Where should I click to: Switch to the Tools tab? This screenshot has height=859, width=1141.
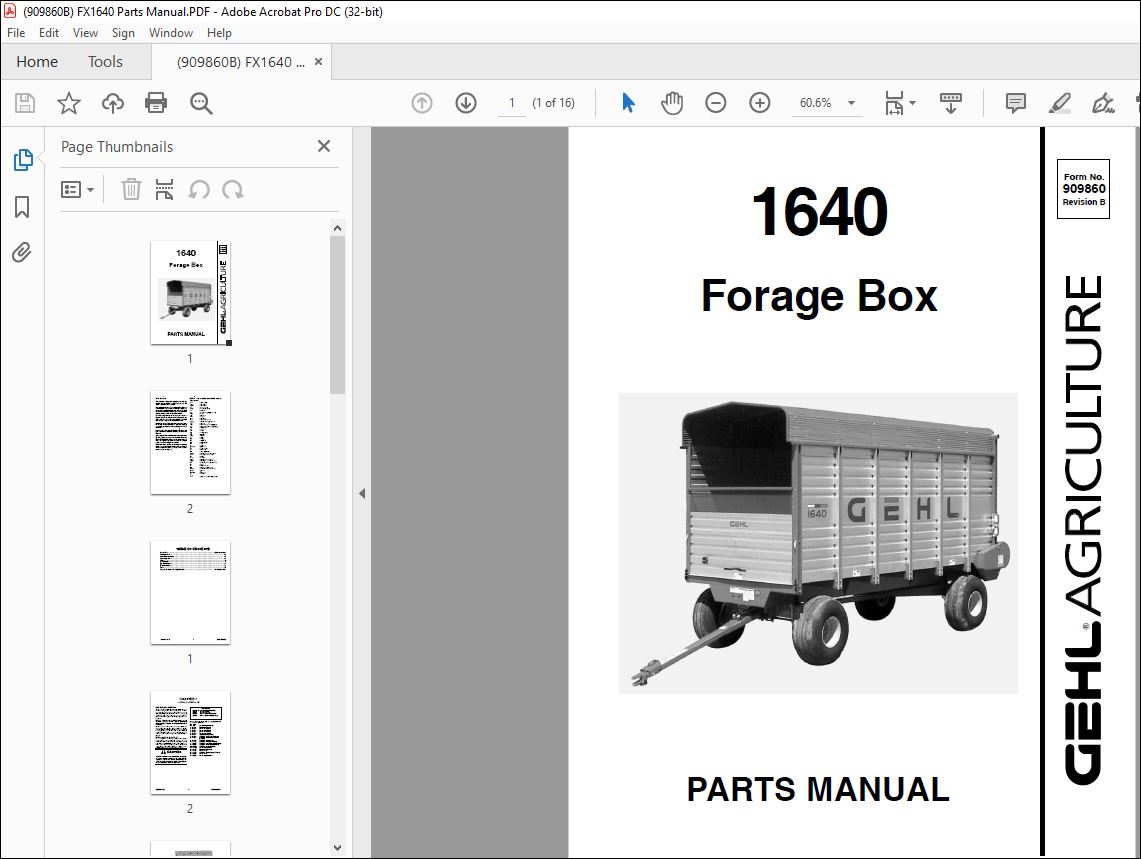point(106,62)
